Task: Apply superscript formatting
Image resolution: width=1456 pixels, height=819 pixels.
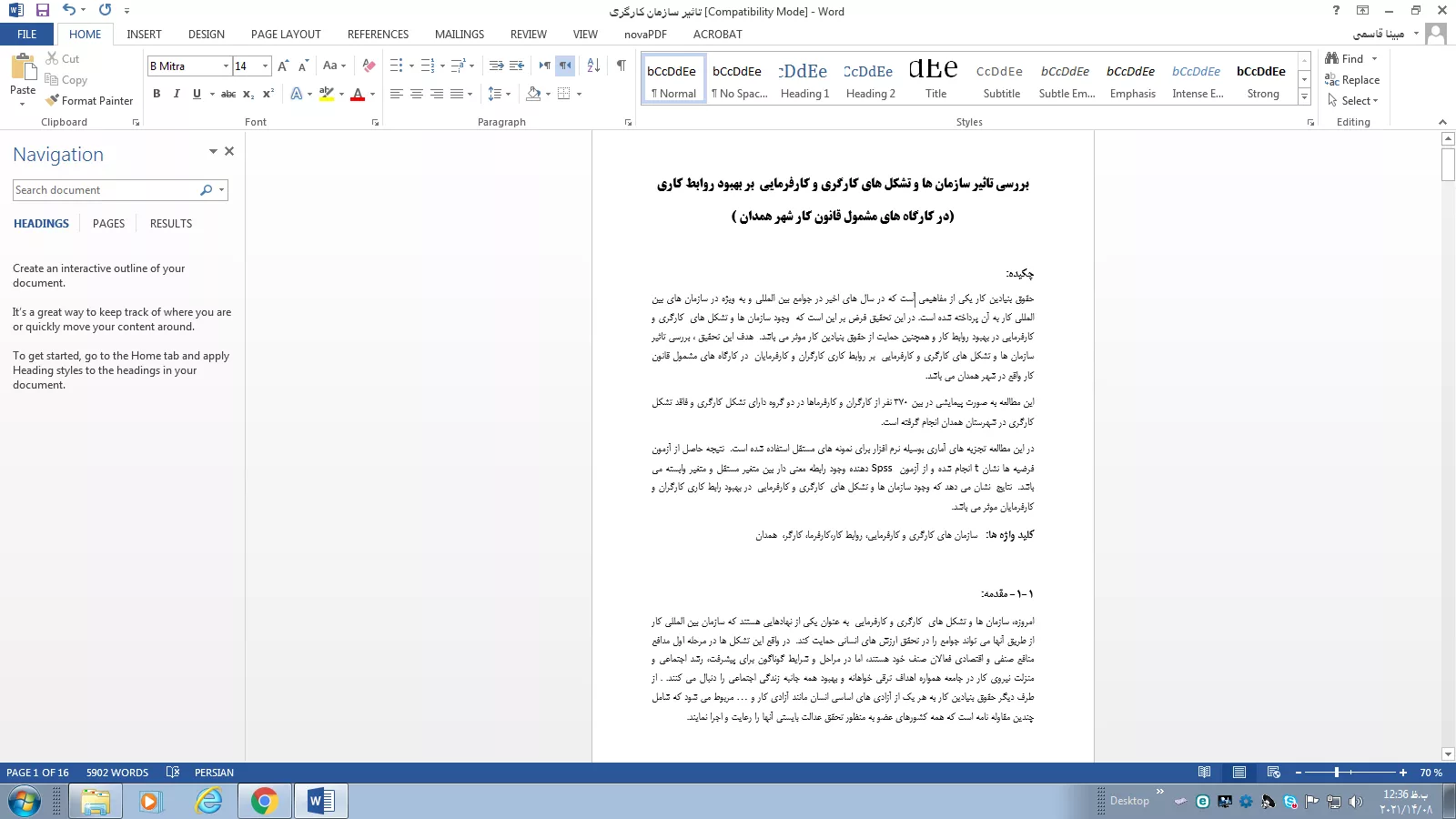Action: tap(268, 94)
